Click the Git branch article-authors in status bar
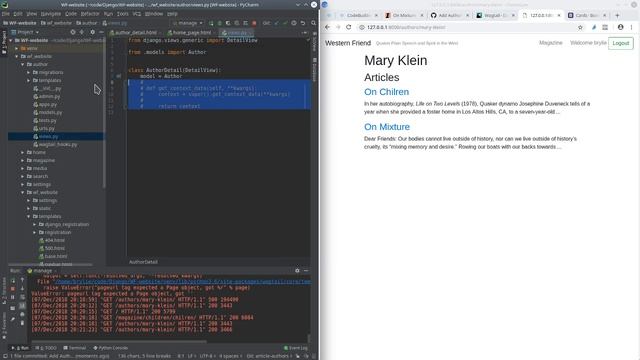This screenshot has width=640, height=360. [269, 356]
